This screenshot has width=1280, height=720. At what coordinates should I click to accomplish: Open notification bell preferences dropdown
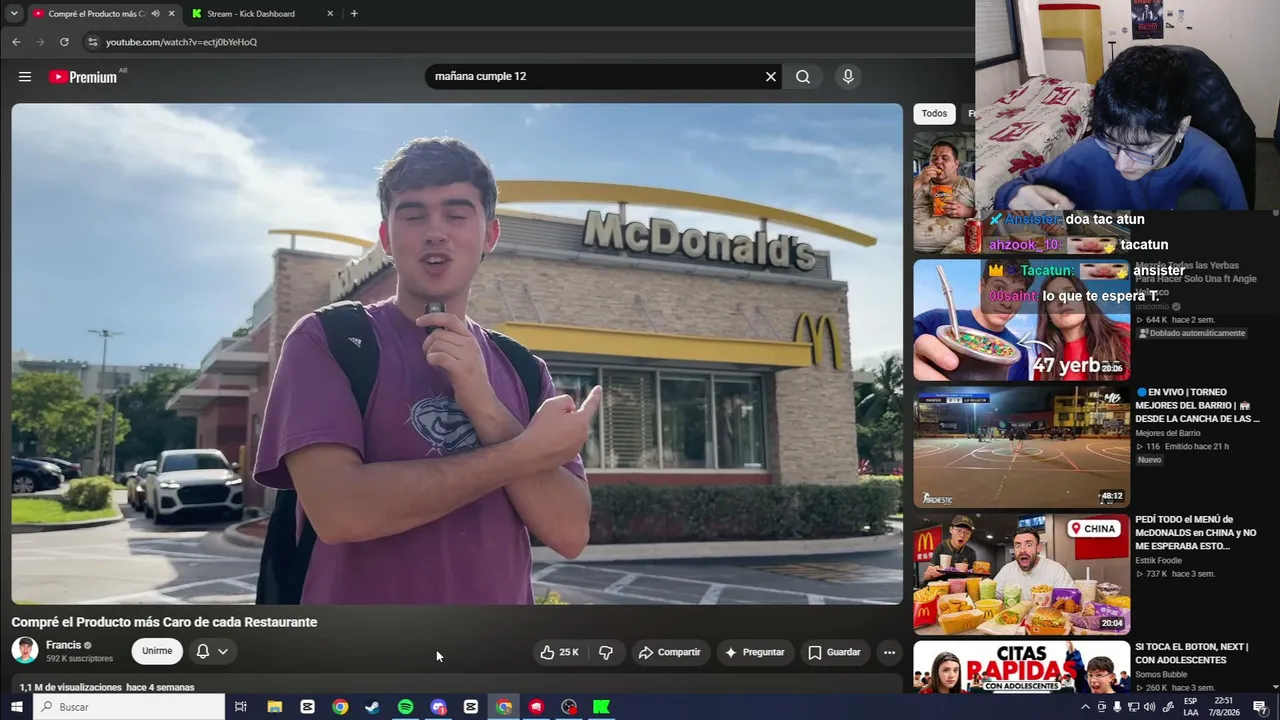pyautogui.click(x=212, y=651)
